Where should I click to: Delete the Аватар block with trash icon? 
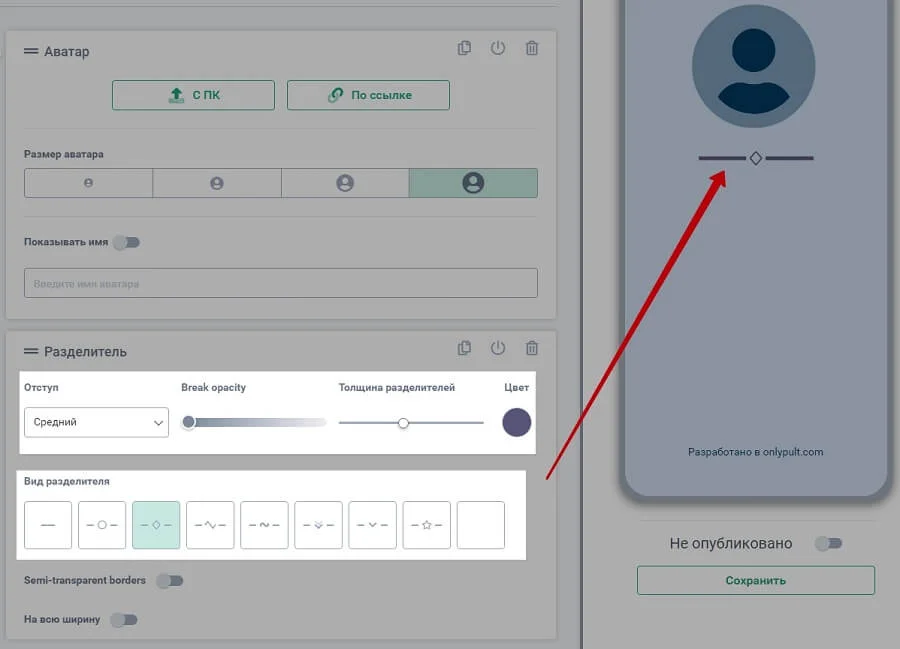pos(532,48)
